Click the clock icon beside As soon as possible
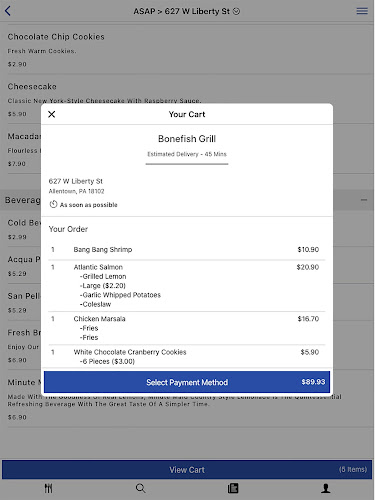 coord(53,204)
